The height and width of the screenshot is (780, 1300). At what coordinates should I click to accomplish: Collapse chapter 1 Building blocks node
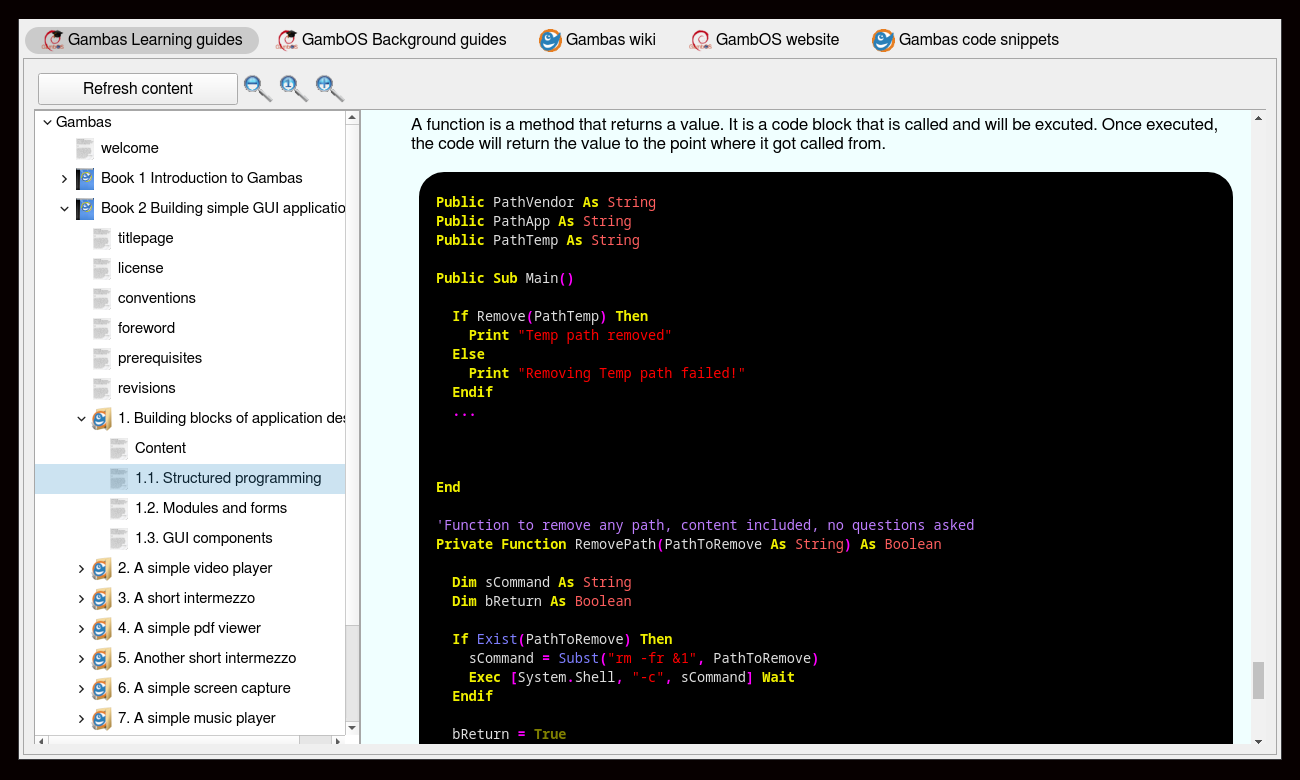[82, 418]
